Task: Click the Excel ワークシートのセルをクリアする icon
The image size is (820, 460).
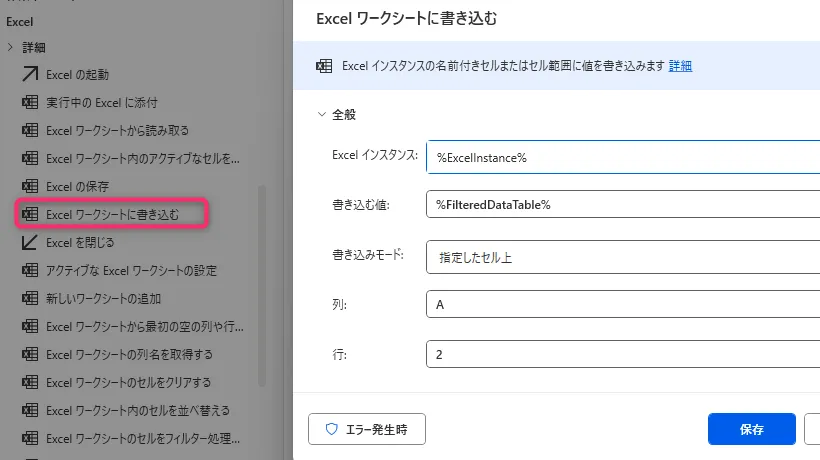Action: click(x=30, y=382)
